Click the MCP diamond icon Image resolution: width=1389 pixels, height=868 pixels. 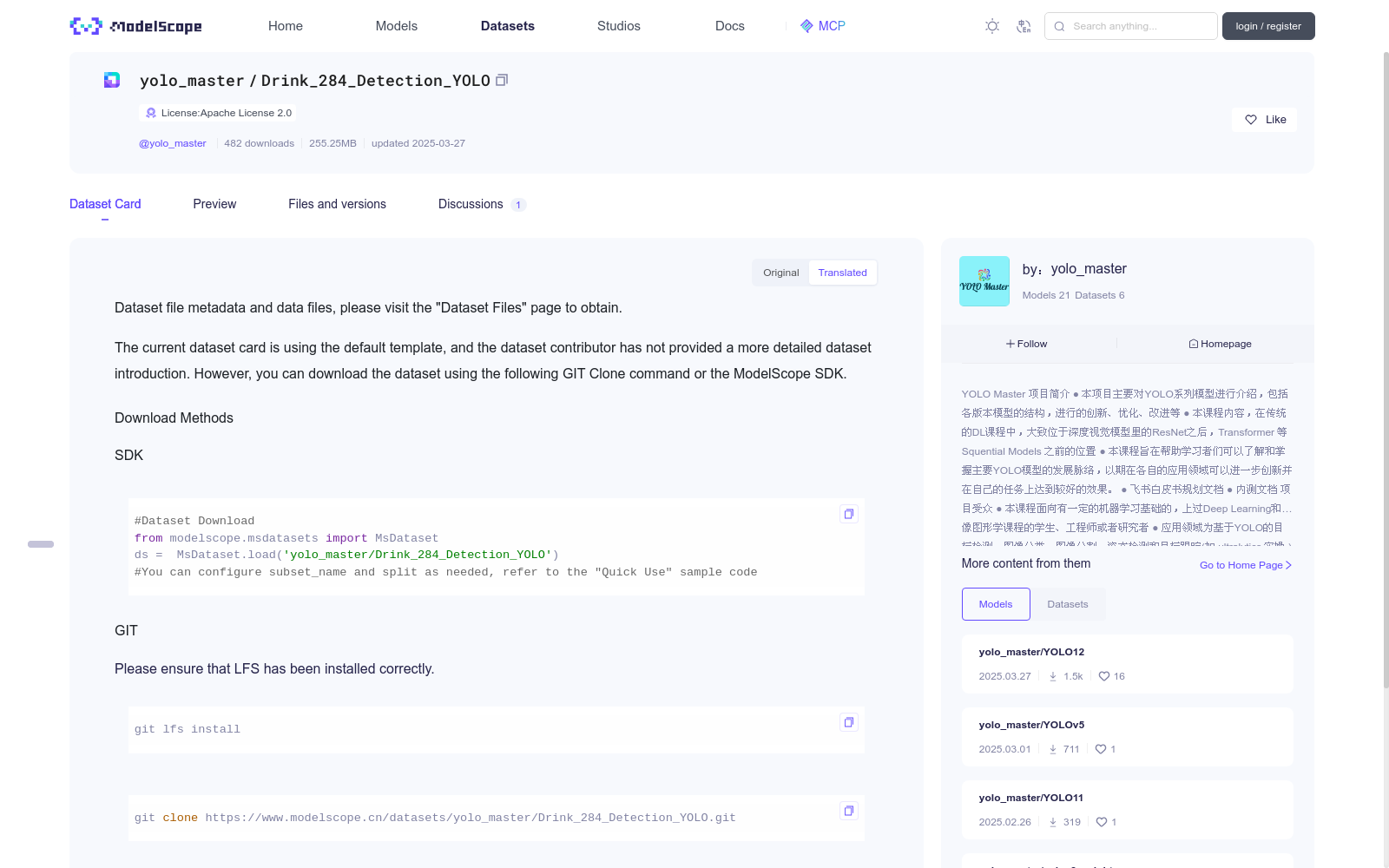[x=806, y=26]
